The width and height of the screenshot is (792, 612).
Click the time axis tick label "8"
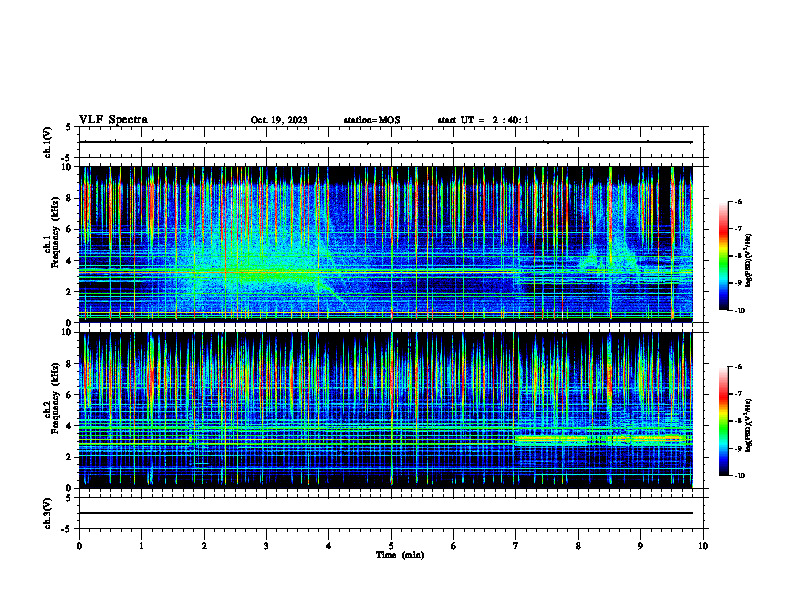pyautogui.click(x=578, y=546)
